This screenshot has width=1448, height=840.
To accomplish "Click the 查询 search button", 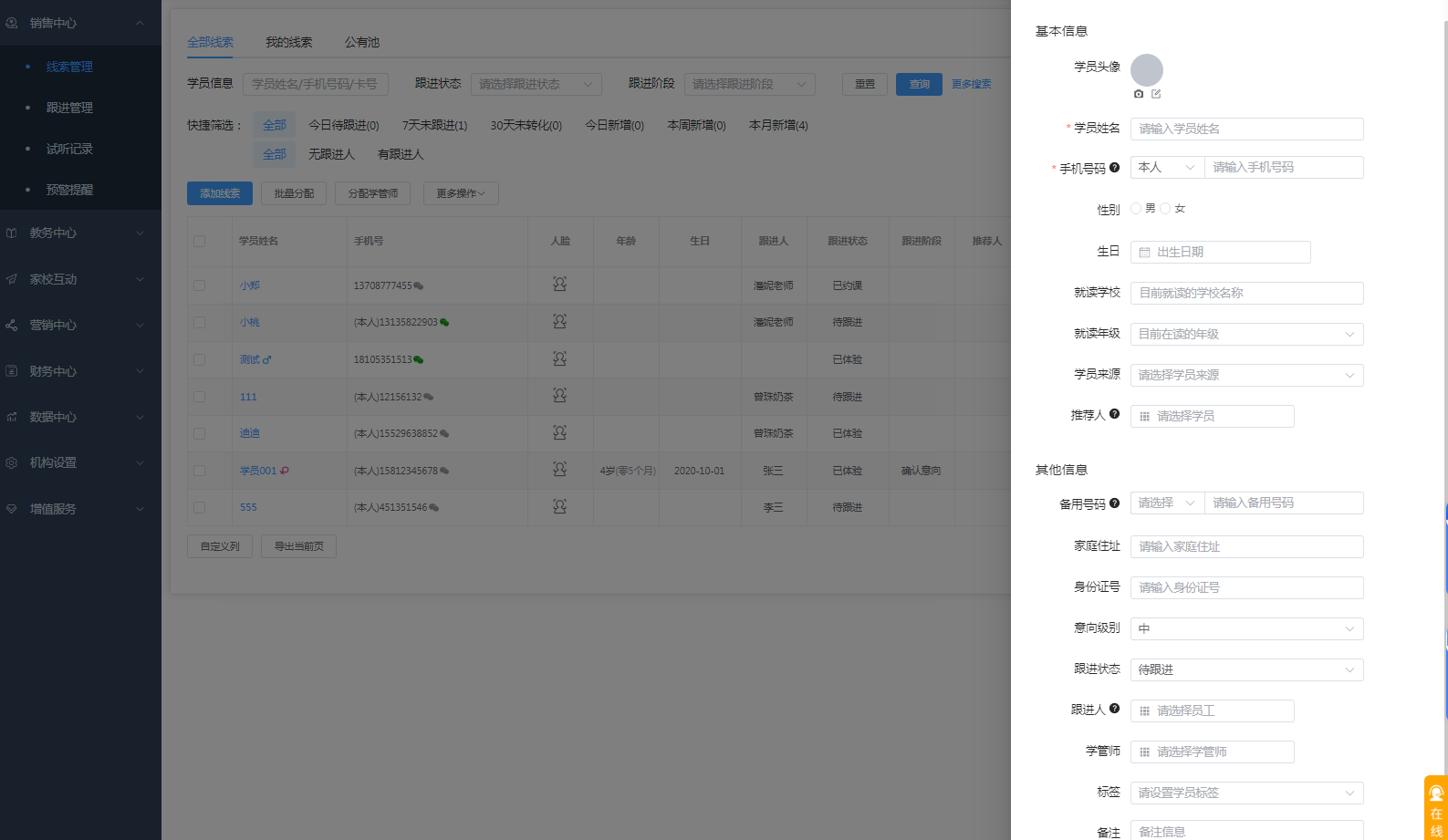I will click(x=919, y=84).
